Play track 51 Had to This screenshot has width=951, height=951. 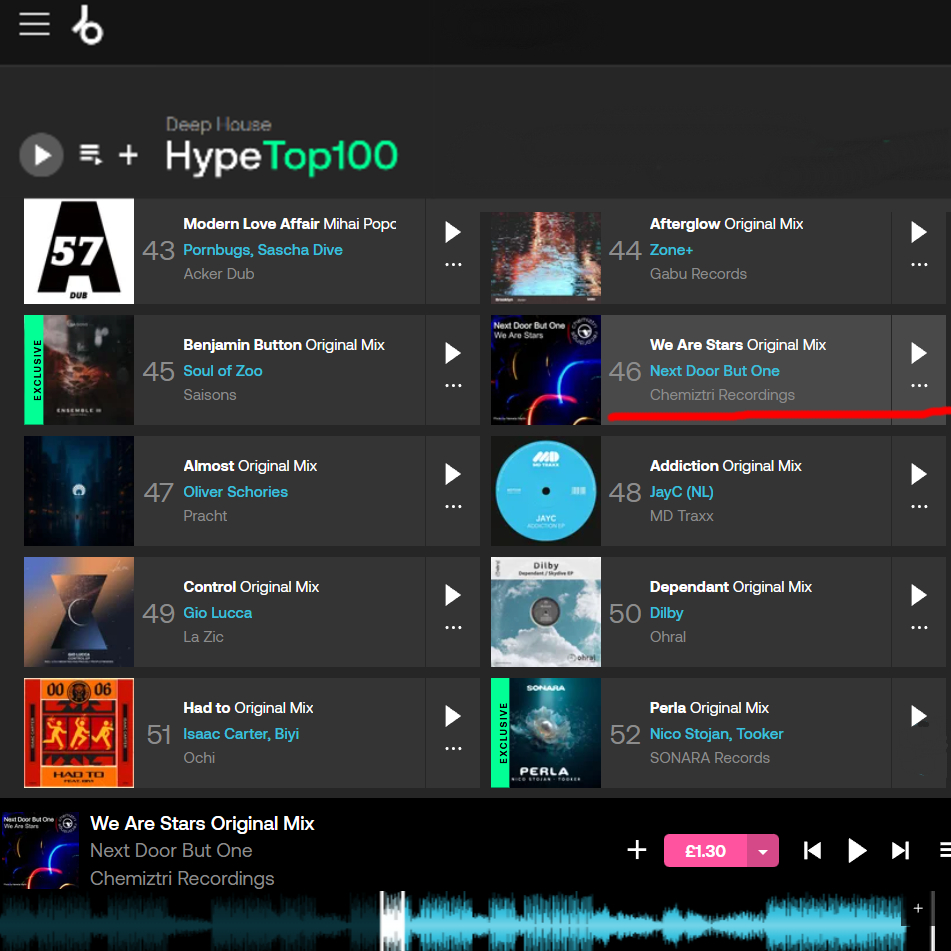tap(453, 716)
